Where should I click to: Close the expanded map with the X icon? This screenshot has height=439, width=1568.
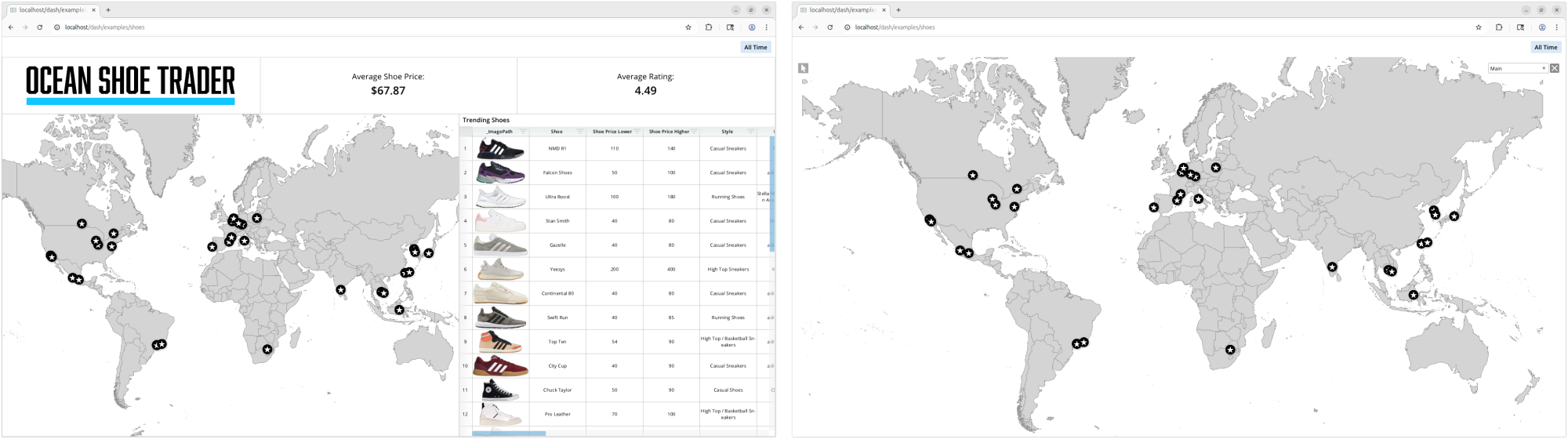tap(1555, 68)
